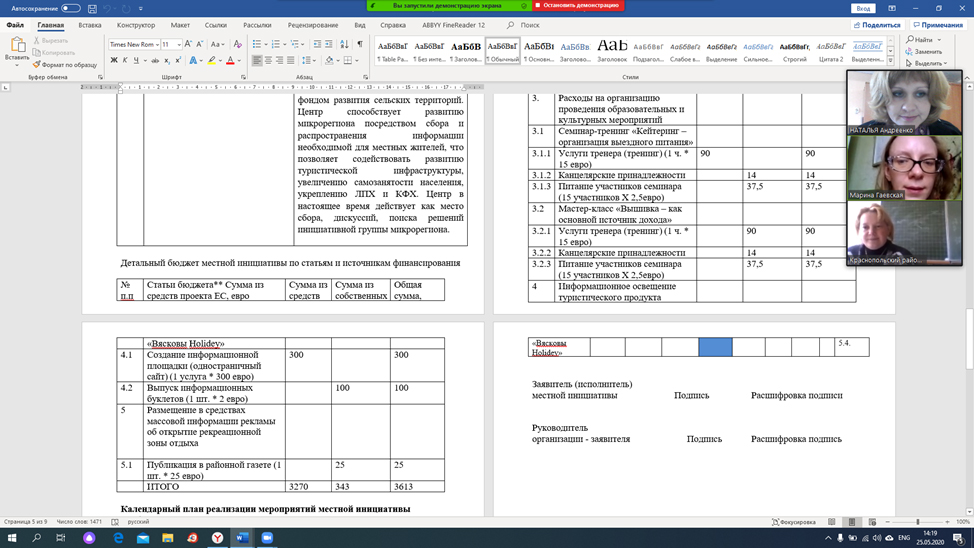Apply superscript formatting

tap(178, 61)
